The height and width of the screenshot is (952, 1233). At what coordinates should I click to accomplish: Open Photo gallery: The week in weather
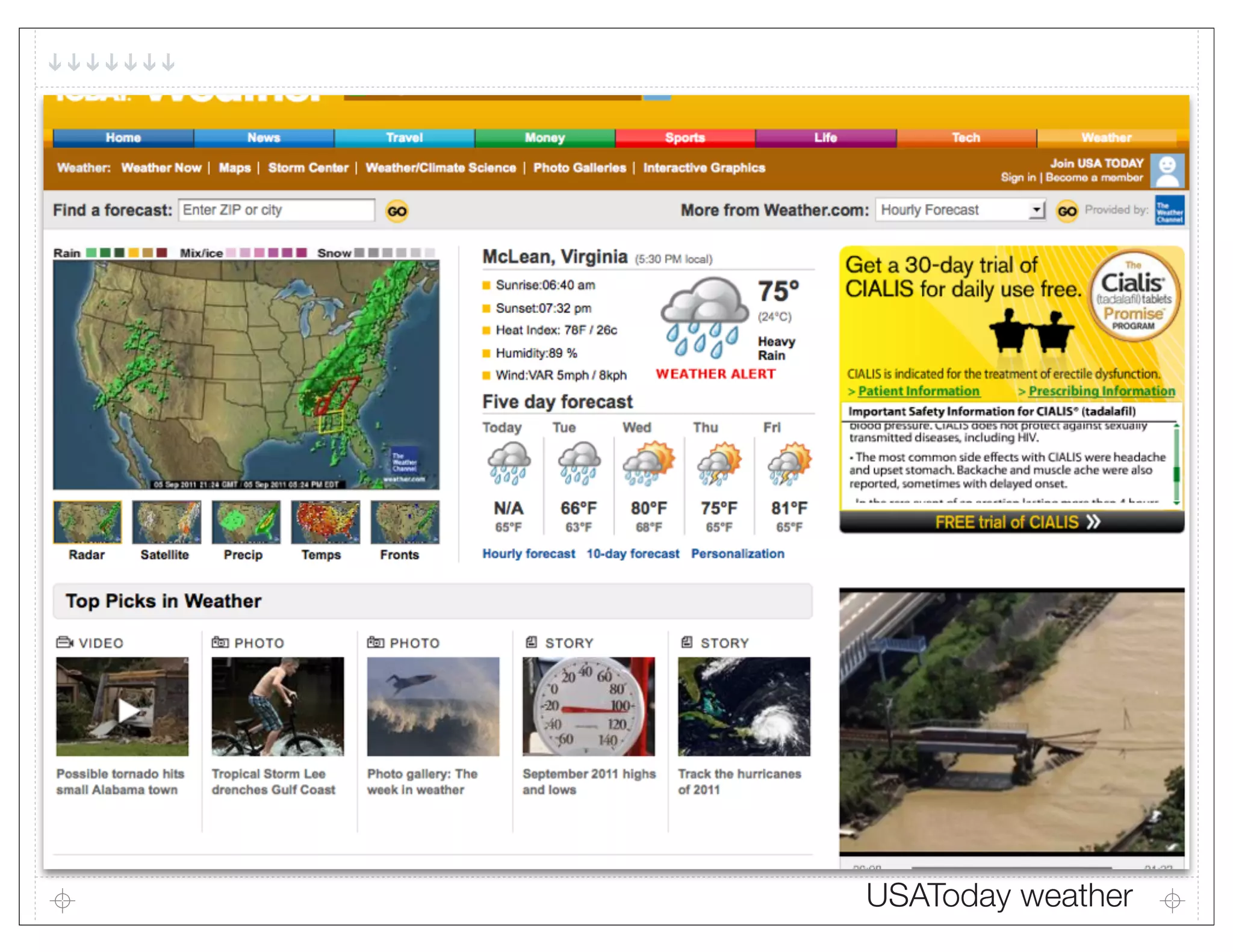422,782
